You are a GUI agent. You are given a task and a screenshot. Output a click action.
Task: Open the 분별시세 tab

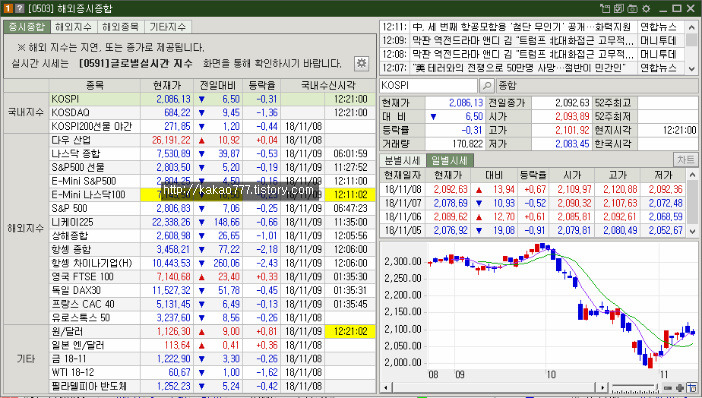pos(402,160)
